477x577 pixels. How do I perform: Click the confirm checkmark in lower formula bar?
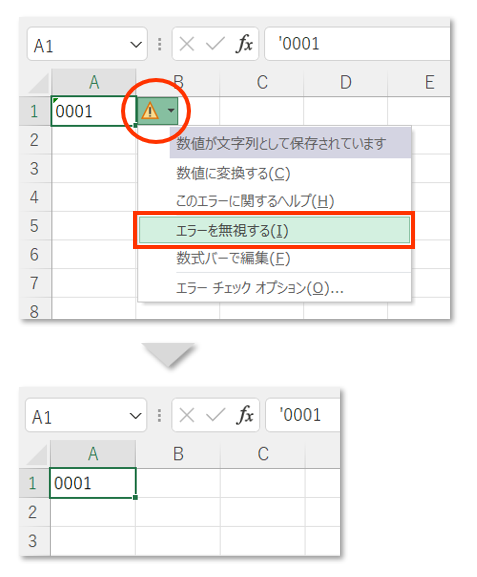coord(215,415)
